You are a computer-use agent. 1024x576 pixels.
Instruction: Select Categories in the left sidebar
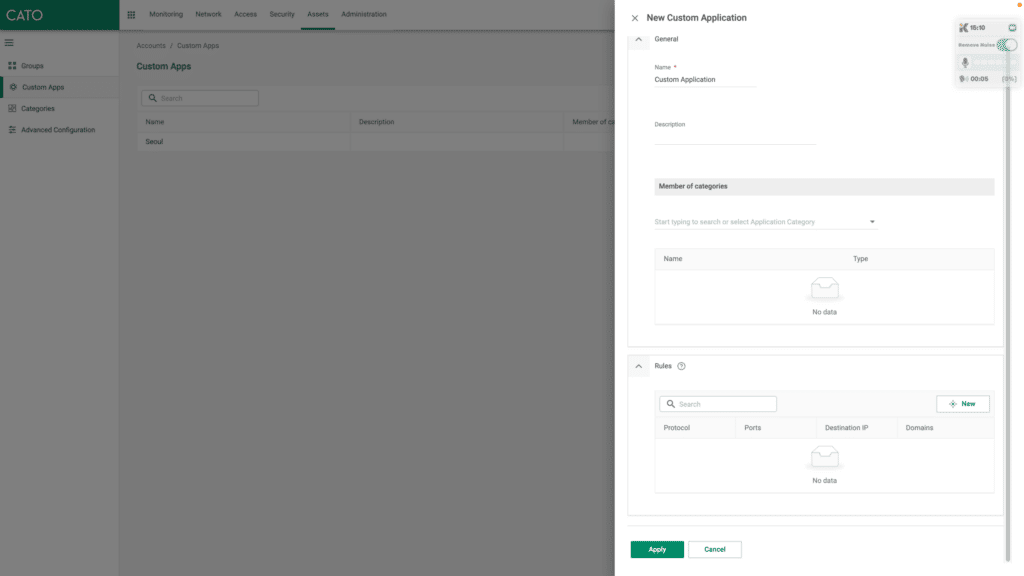pyautogui.click(x=38, y=108)
